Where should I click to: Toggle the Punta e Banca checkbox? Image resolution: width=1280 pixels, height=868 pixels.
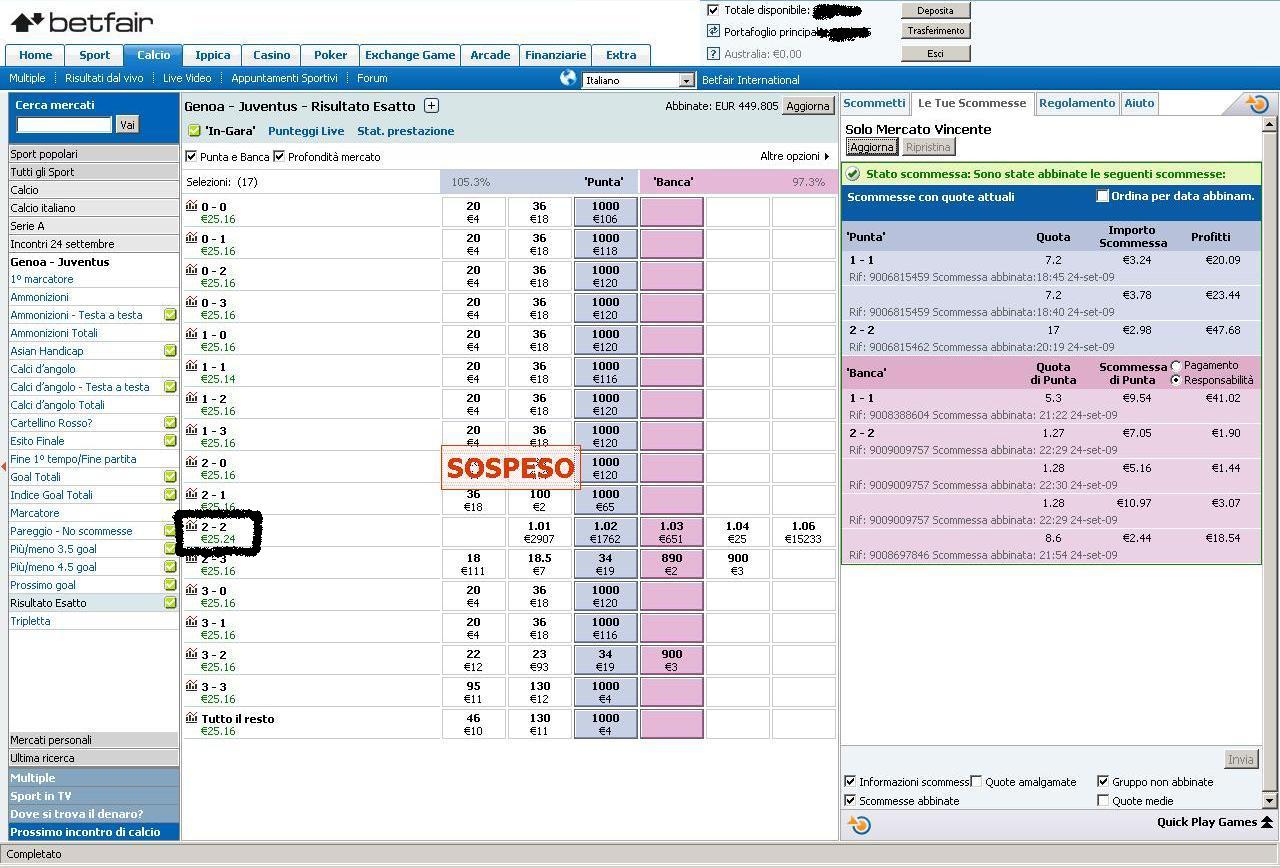192,157
